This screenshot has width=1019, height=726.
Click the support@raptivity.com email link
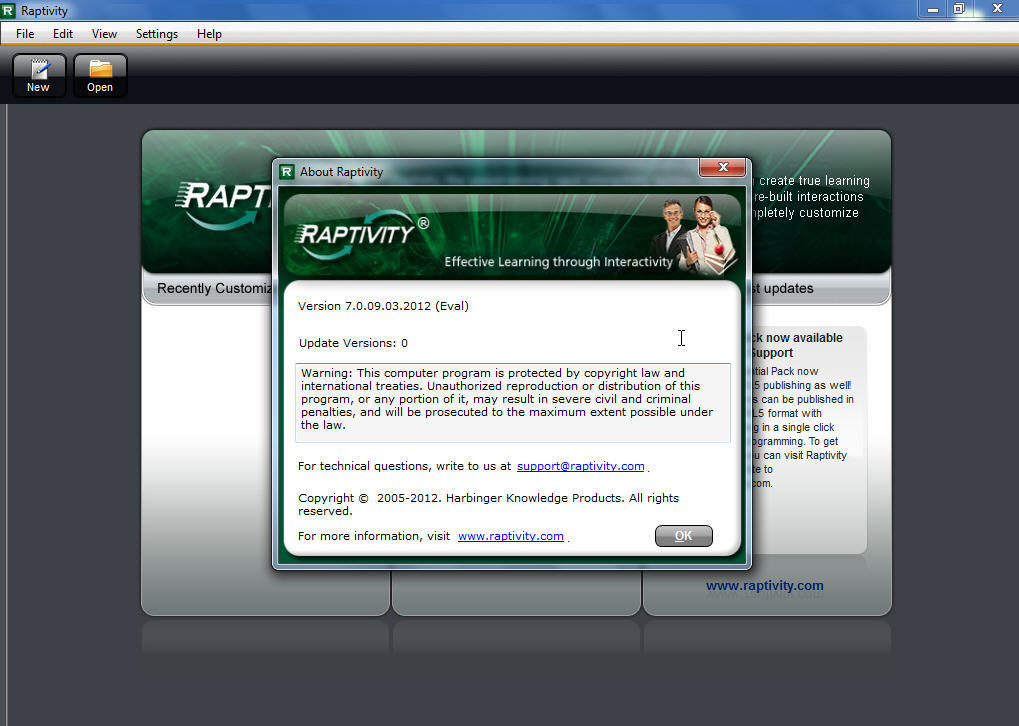(580, 465)
